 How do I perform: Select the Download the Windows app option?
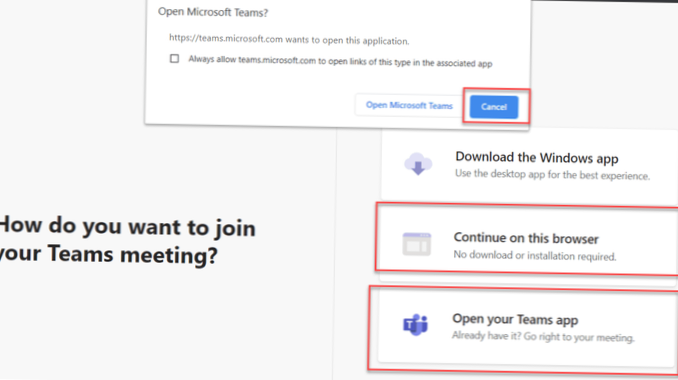[529, 166]
